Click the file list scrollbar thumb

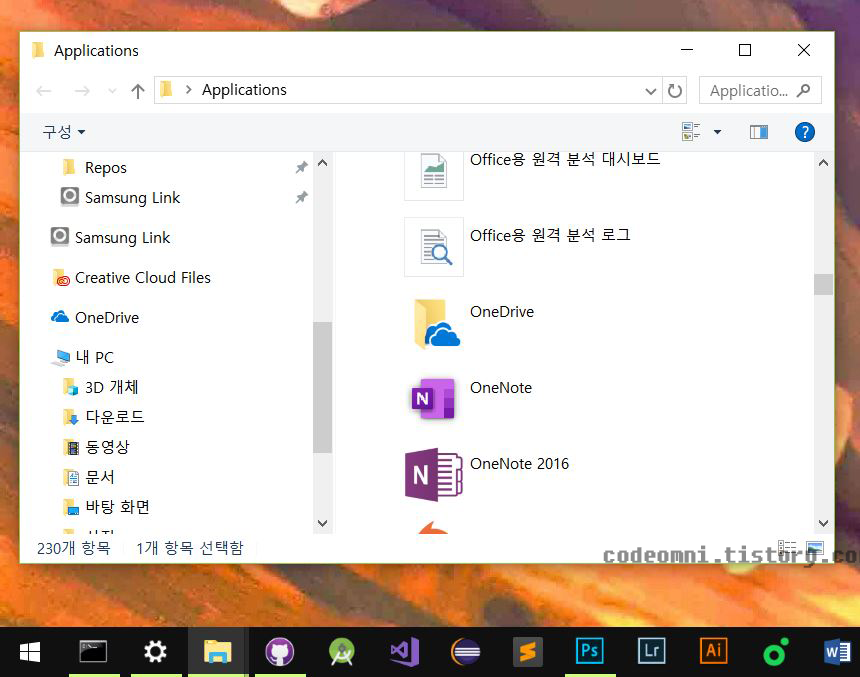click(823, 284)
